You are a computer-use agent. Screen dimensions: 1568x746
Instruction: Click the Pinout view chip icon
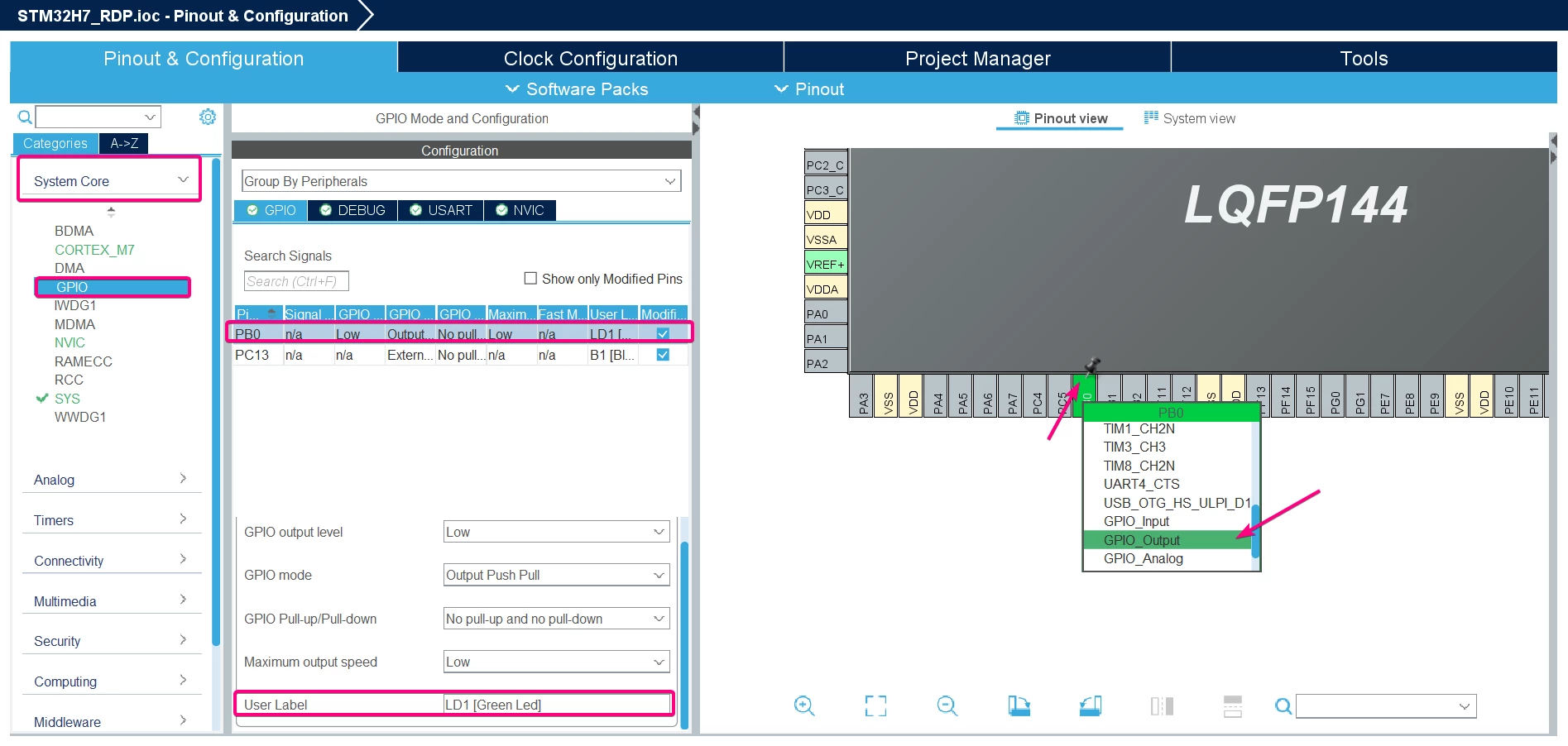1023,117
